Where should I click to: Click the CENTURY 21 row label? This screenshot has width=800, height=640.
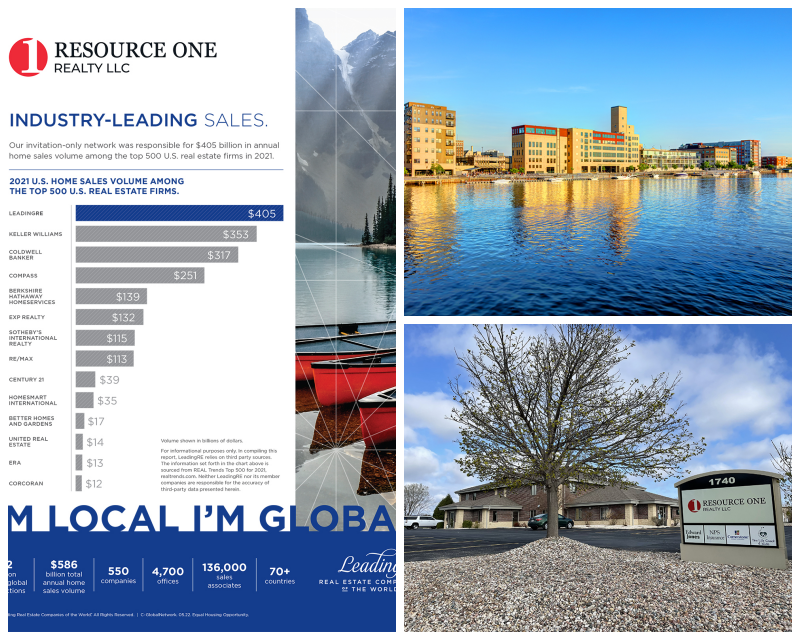coord(27,380)
